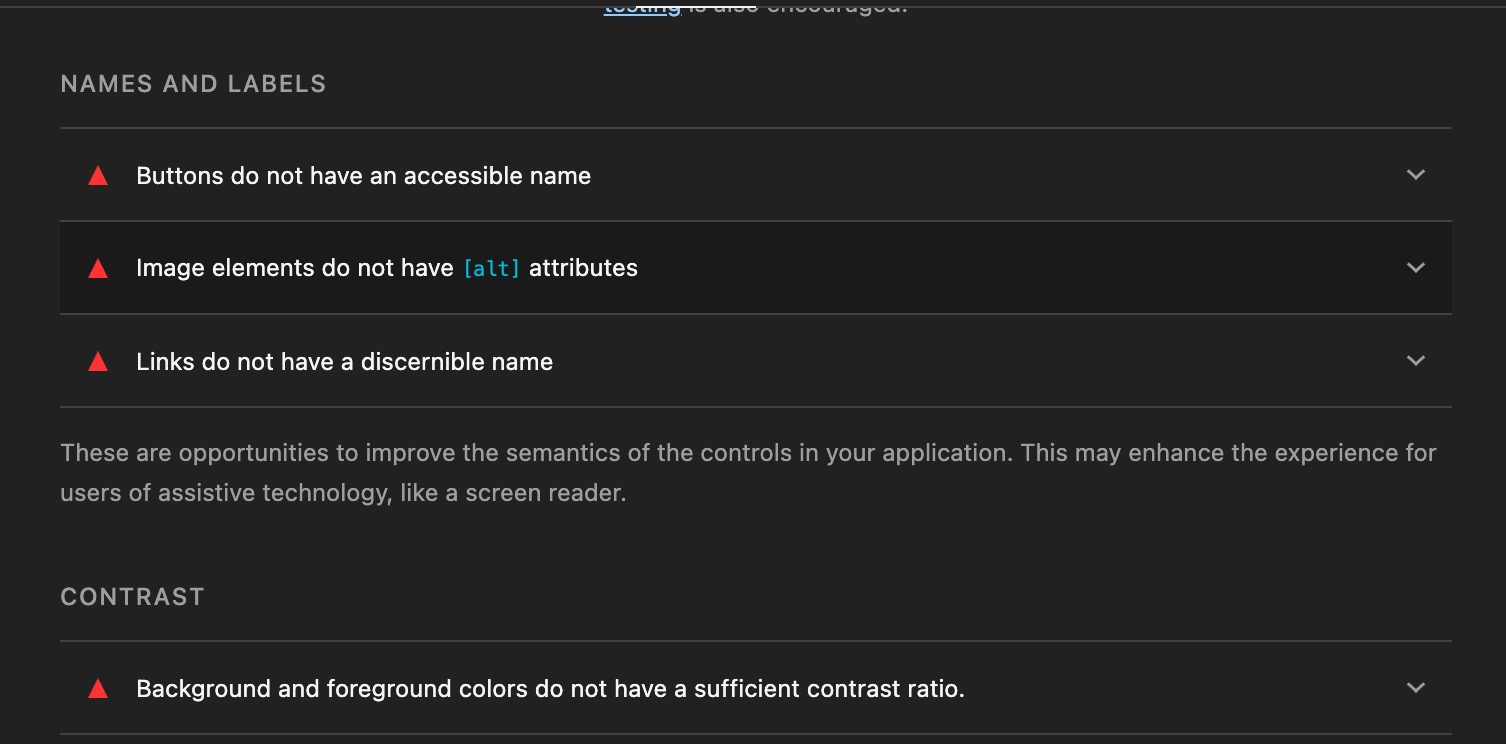Screen dimensions: 1506x744
Task: Expand the Links discernible name audit chevron
Action: 1415,361
